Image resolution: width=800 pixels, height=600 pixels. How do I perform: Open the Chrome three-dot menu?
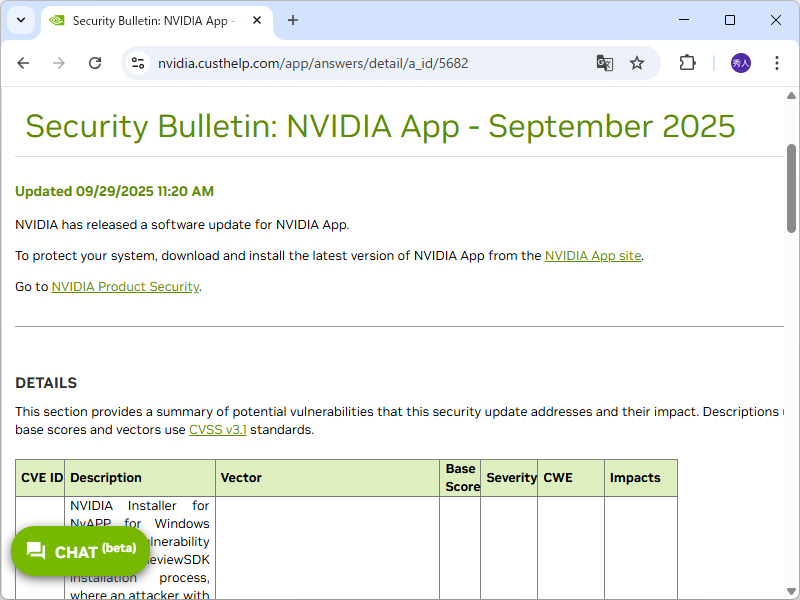777,63
